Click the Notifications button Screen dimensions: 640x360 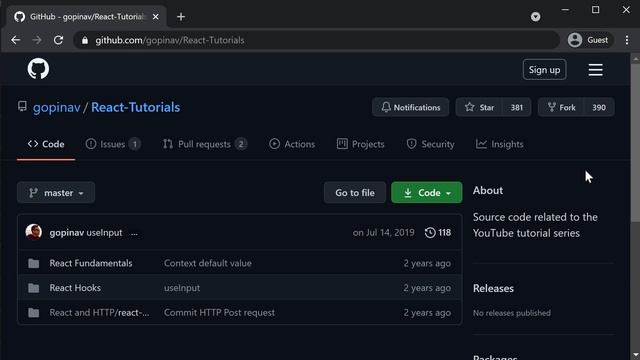410,107
